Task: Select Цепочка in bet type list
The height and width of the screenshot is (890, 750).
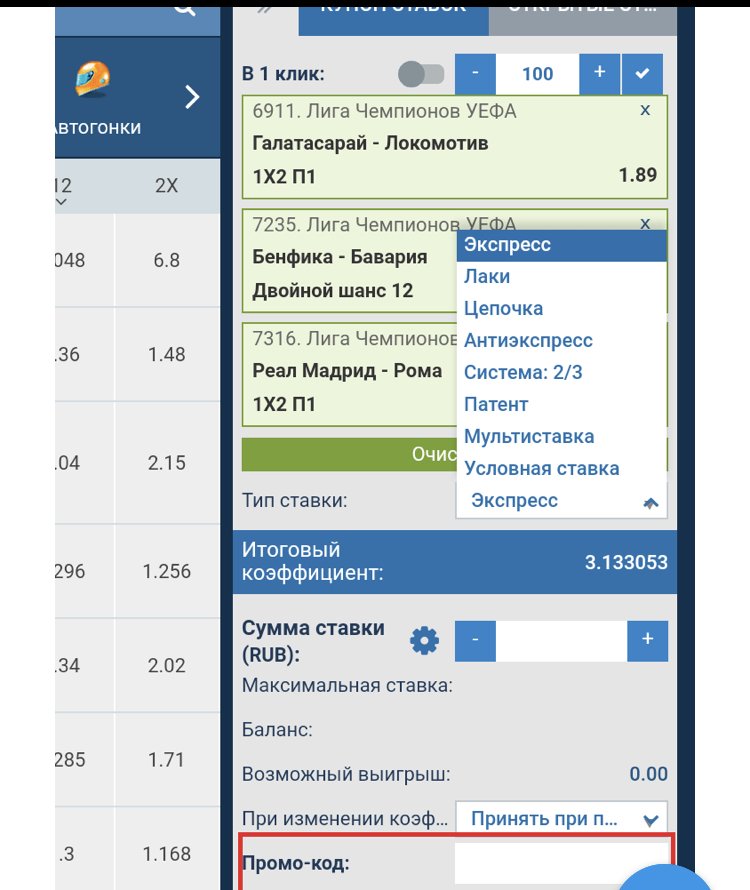Action: point(503,309)
